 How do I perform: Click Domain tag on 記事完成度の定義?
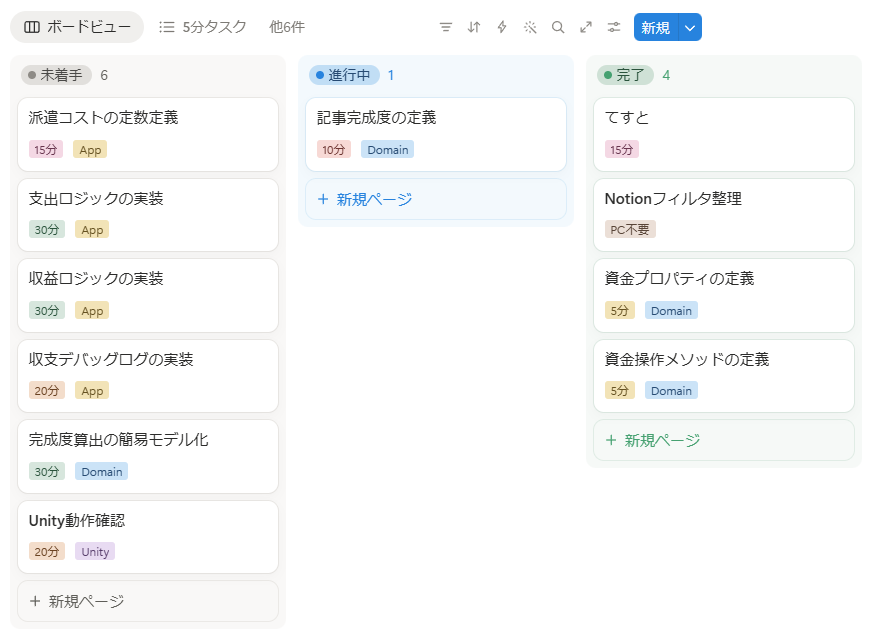(x=387, y=150)
